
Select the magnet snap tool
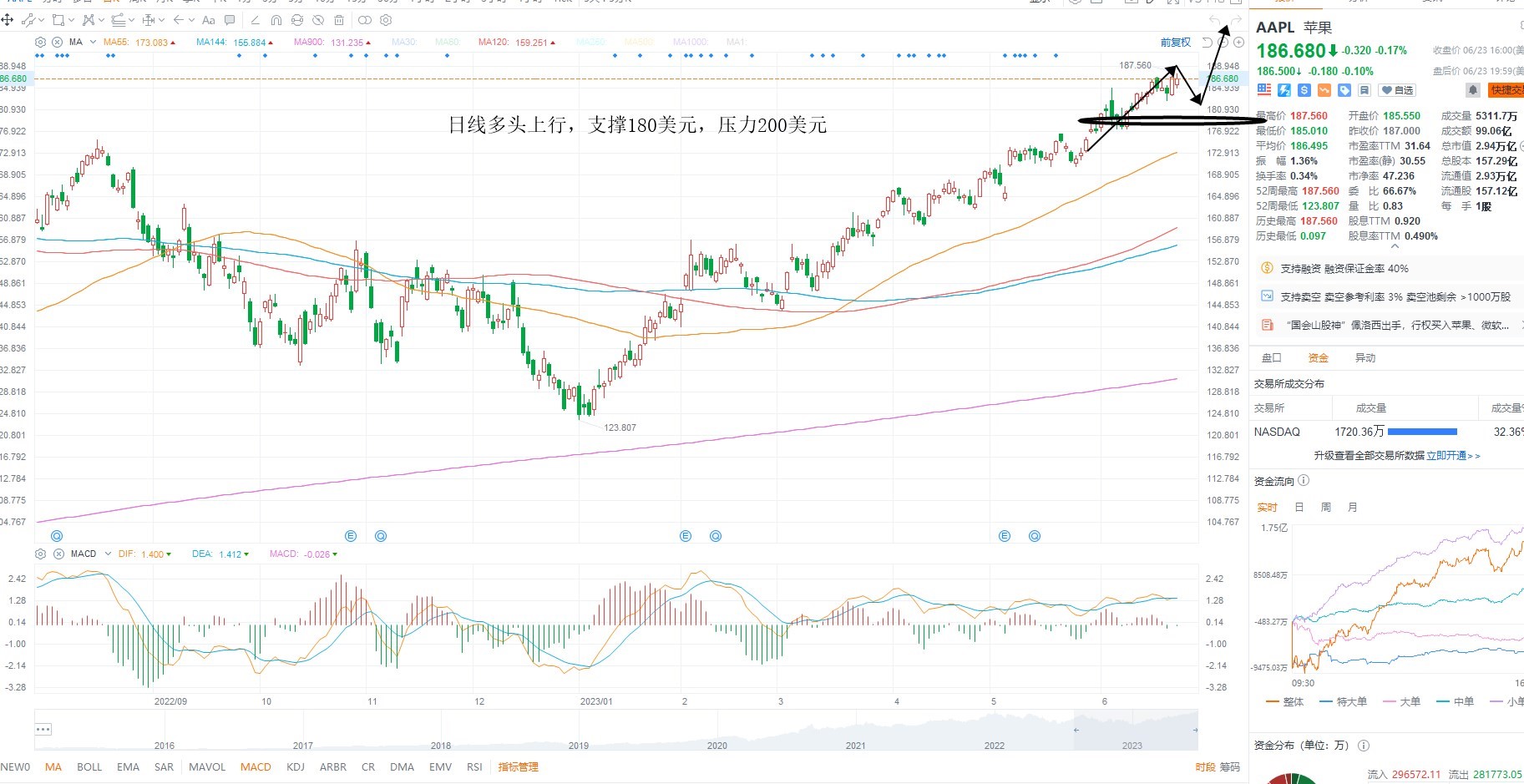(276, 20)
